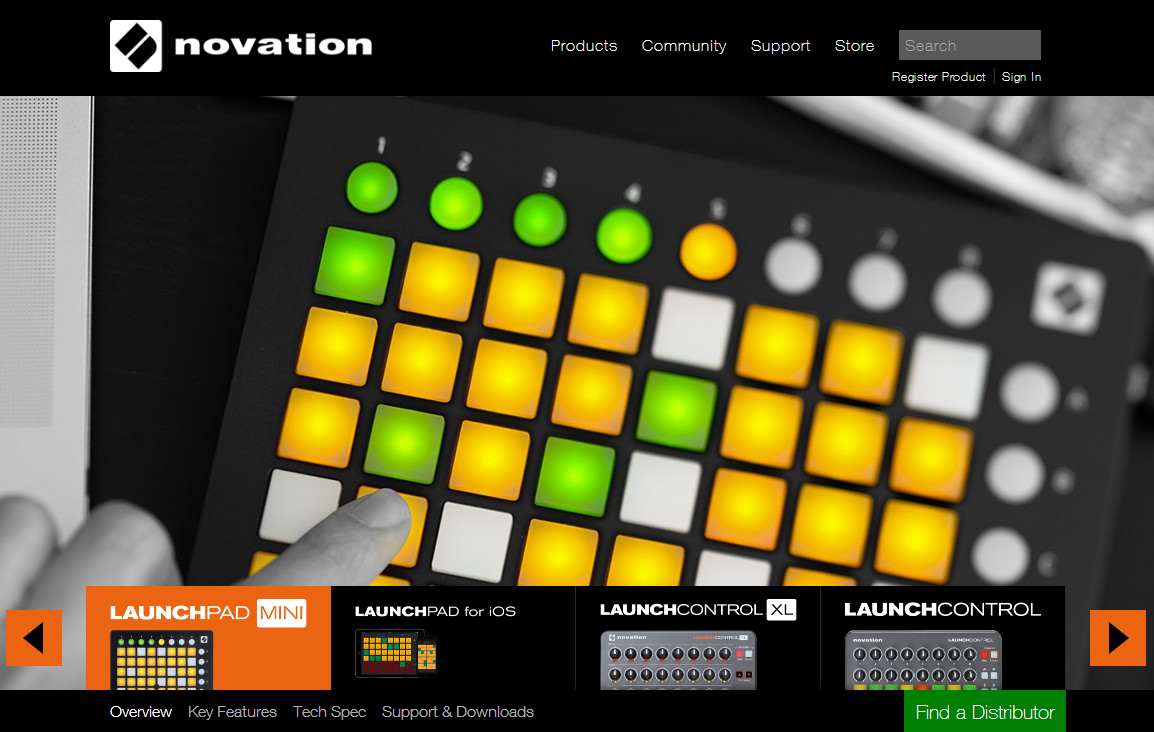Viewport: 1154px width, 732px height.
Task: Open the Support & Downloads tab
Action: (x=458, y=711)
